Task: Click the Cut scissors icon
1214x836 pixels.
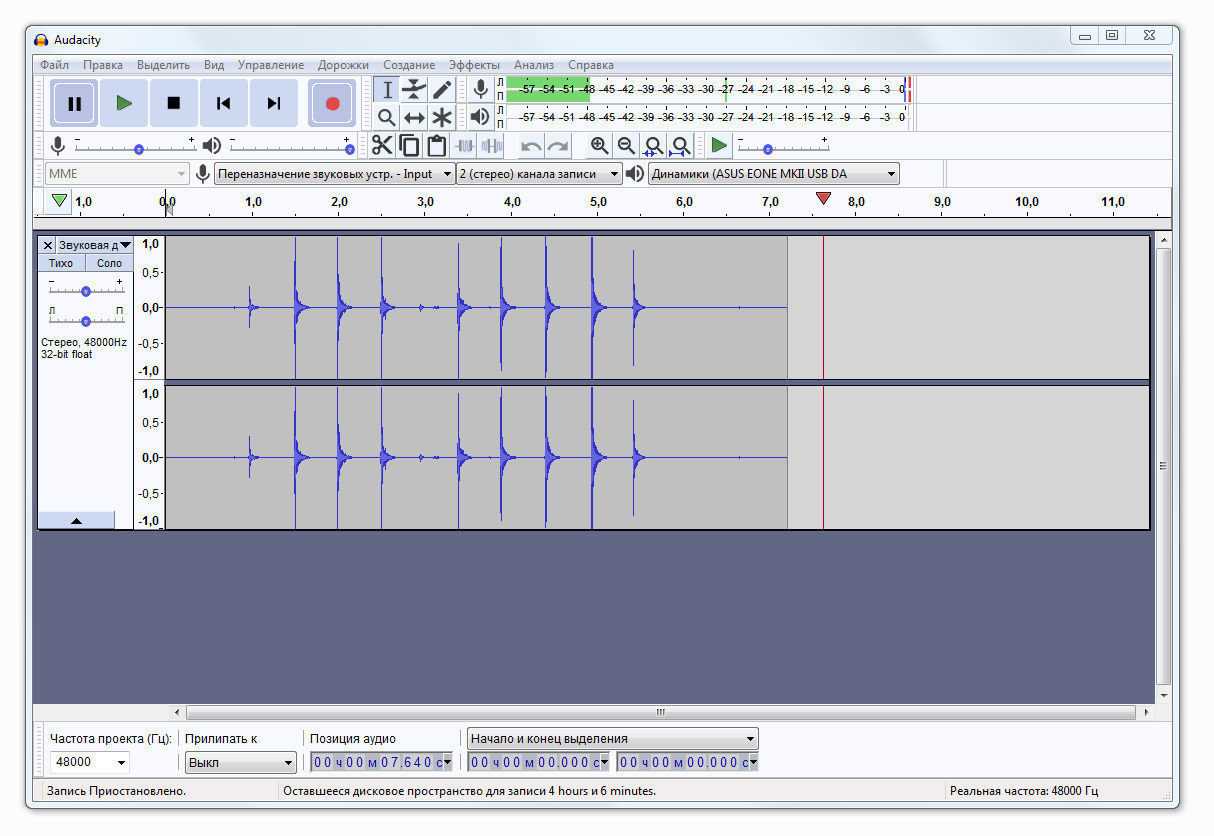Action: click(382, 146)
